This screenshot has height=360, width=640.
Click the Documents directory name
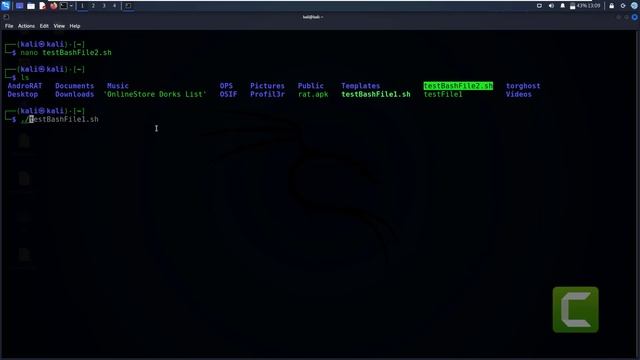pos(75,86)
